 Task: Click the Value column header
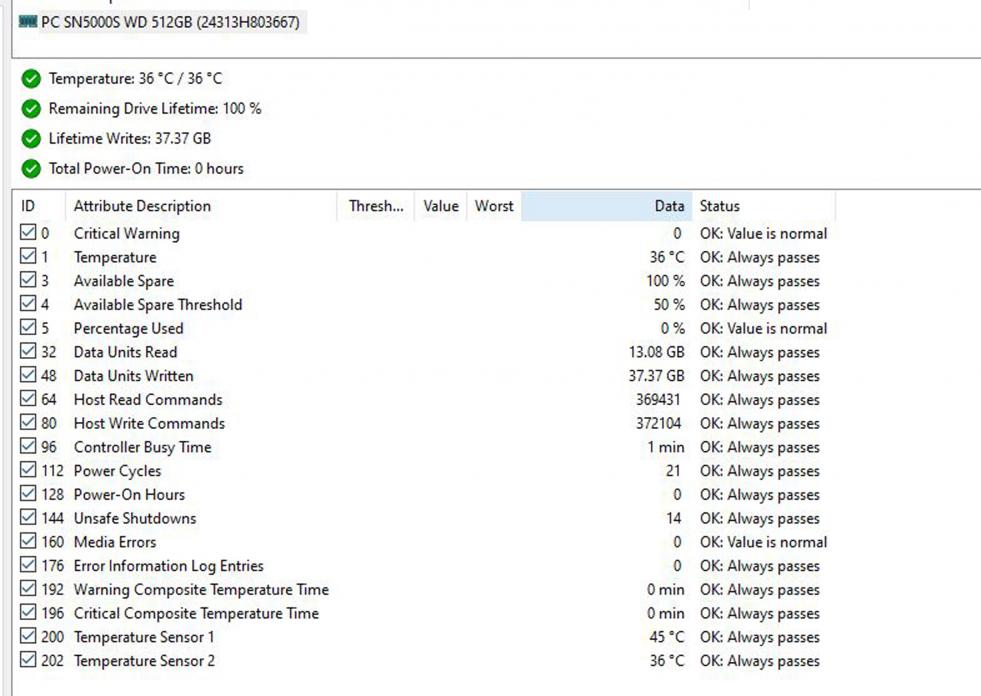pos(440,206)
